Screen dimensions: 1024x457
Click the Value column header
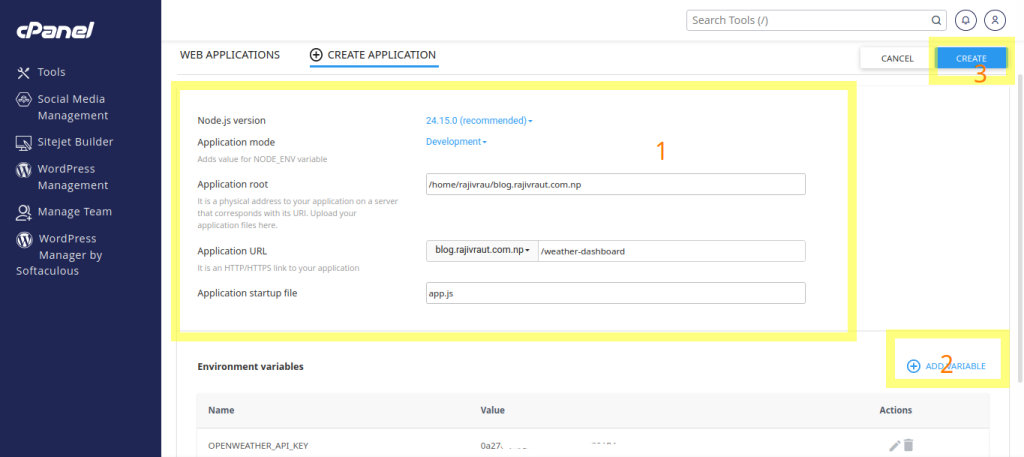pos(492,410)
